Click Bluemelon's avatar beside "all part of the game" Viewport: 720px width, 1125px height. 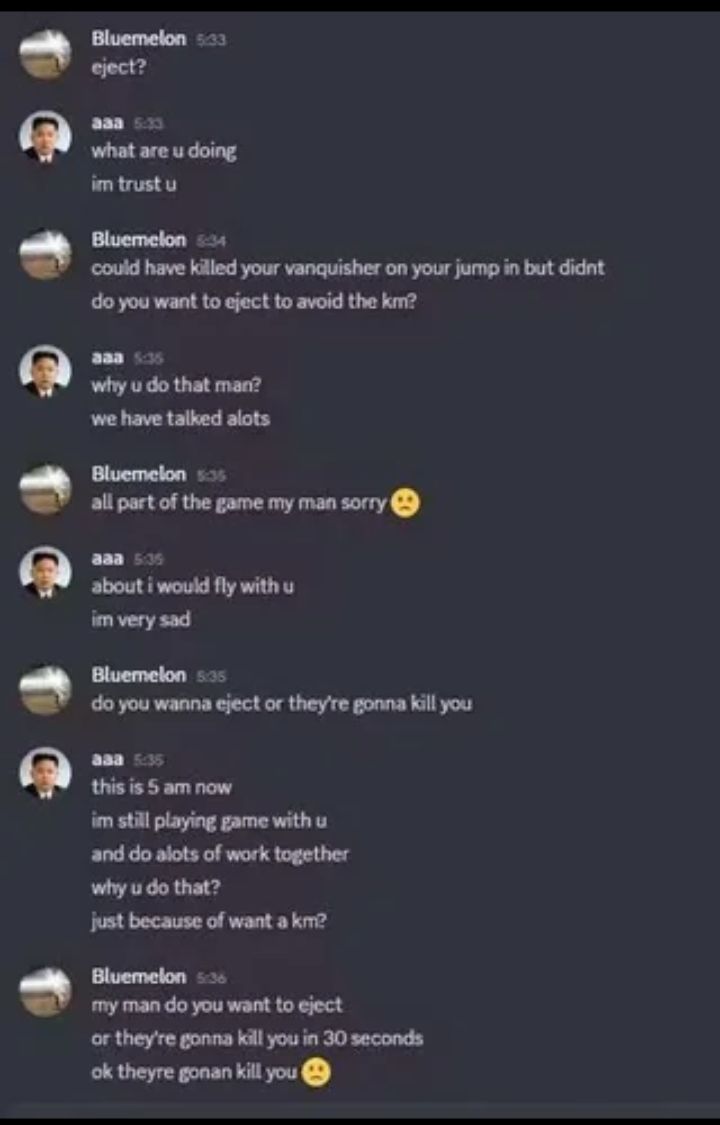45,489
